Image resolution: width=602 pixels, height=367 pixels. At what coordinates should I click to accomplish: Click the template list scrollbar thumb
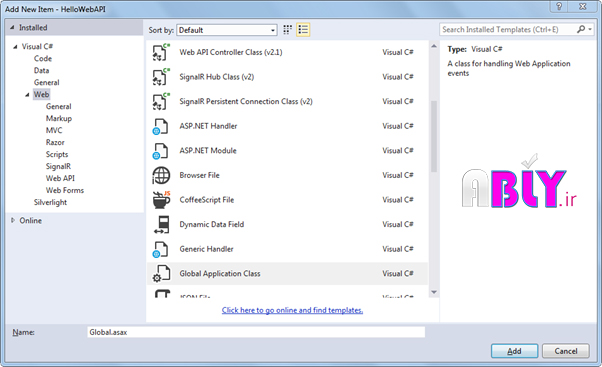tap(434, 136)
